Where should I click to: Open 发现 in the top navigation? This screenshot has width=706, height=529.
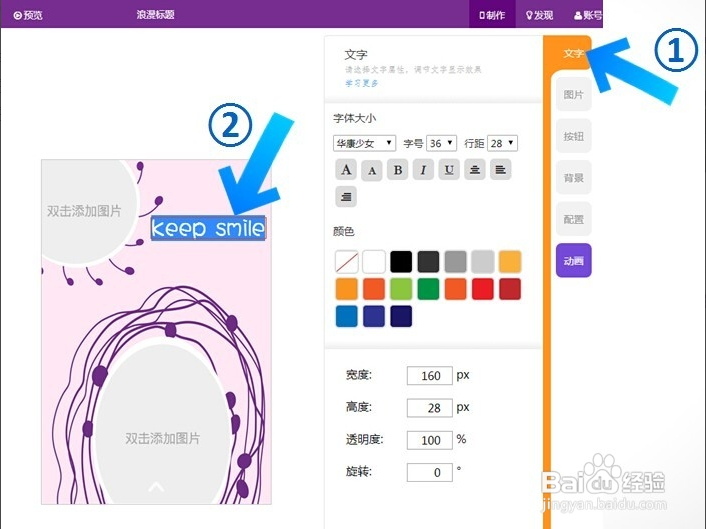(x=539, y=15)
